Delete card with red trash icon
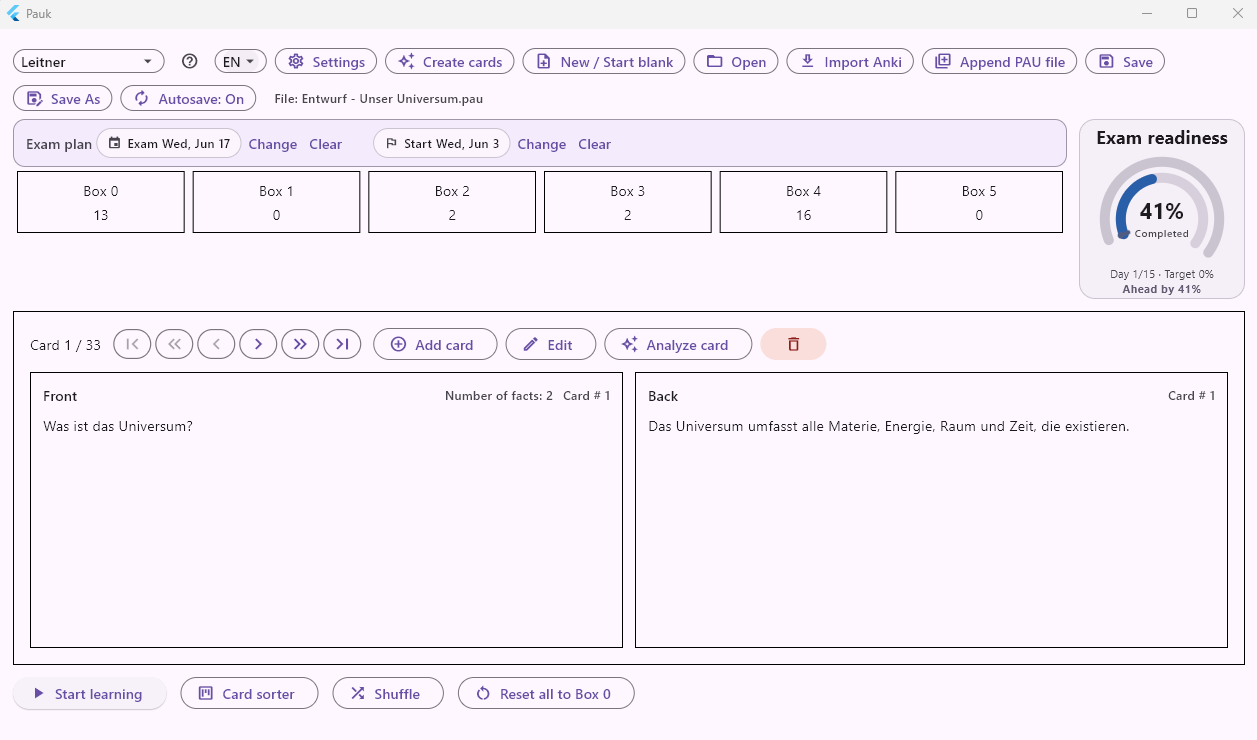The height and width of the screenshot is (740, 1257). click(793, 344)
